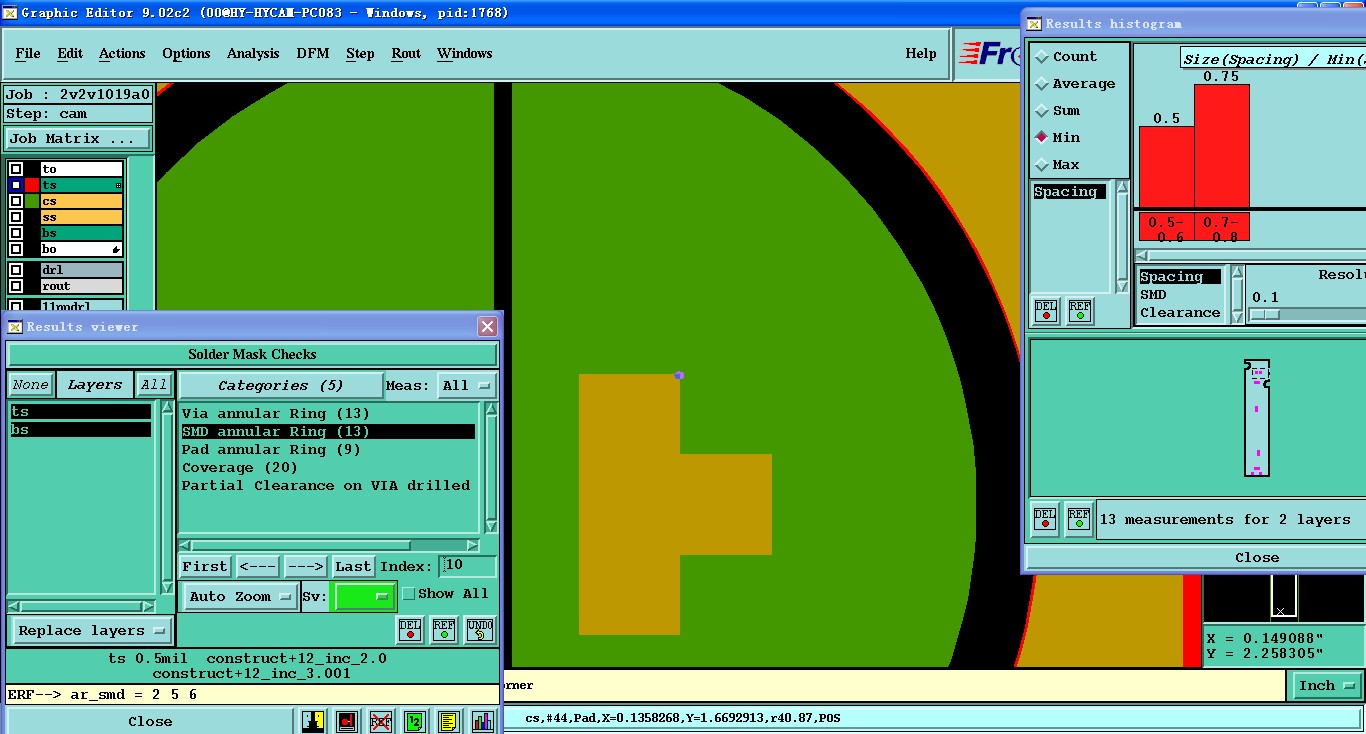Open the green Sv color dropdown
The height and width of the screenshot is (734, 1366).
pos(363,597)
